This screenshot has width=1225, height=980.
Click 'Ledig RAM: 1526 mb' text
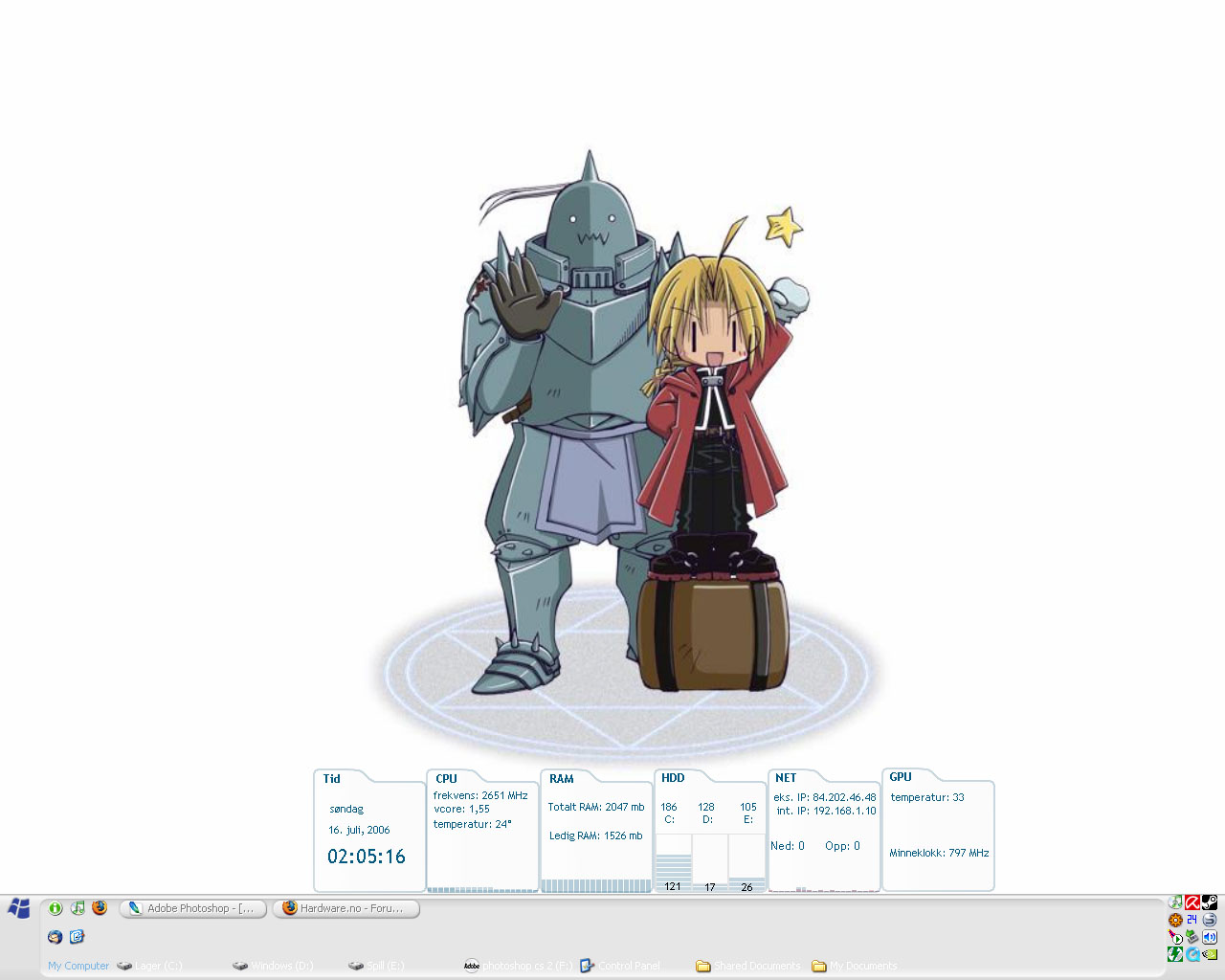[x=596, y=835]
